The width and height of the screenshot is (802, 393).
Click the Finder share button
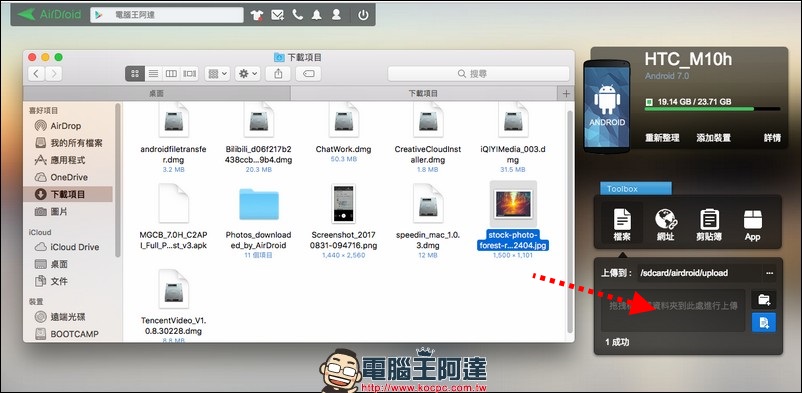(x=278, y=74)
